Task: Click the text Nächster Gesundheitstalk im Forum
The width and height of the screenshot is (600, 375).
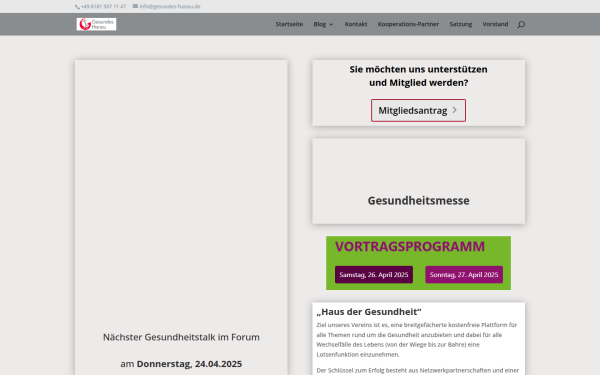Action: pyautogui.click(x=181, y=337)
